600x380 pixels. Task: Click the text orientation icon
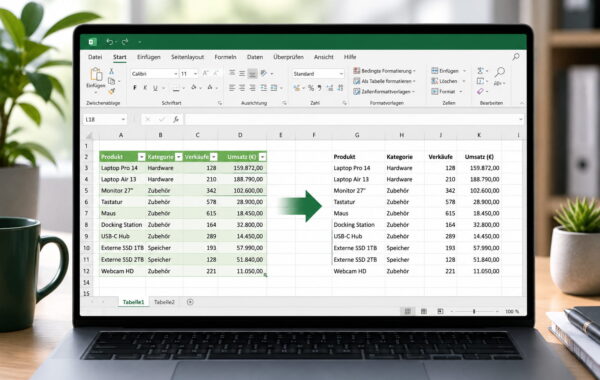click(x=264, y=73)
